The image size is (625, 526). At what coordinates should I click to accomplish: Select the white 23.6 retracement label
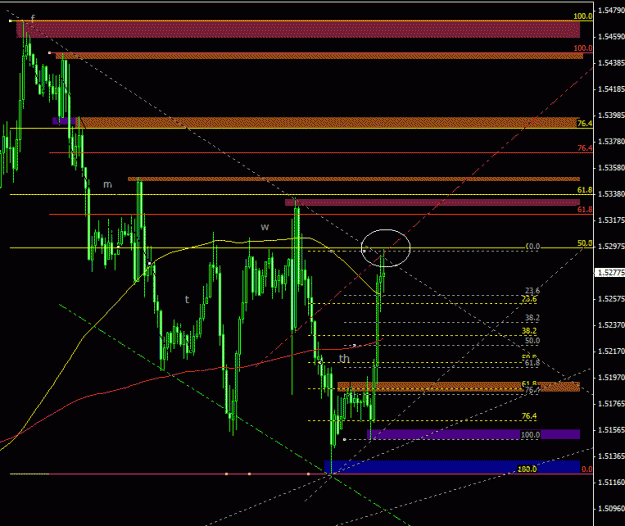click(533, 291)
